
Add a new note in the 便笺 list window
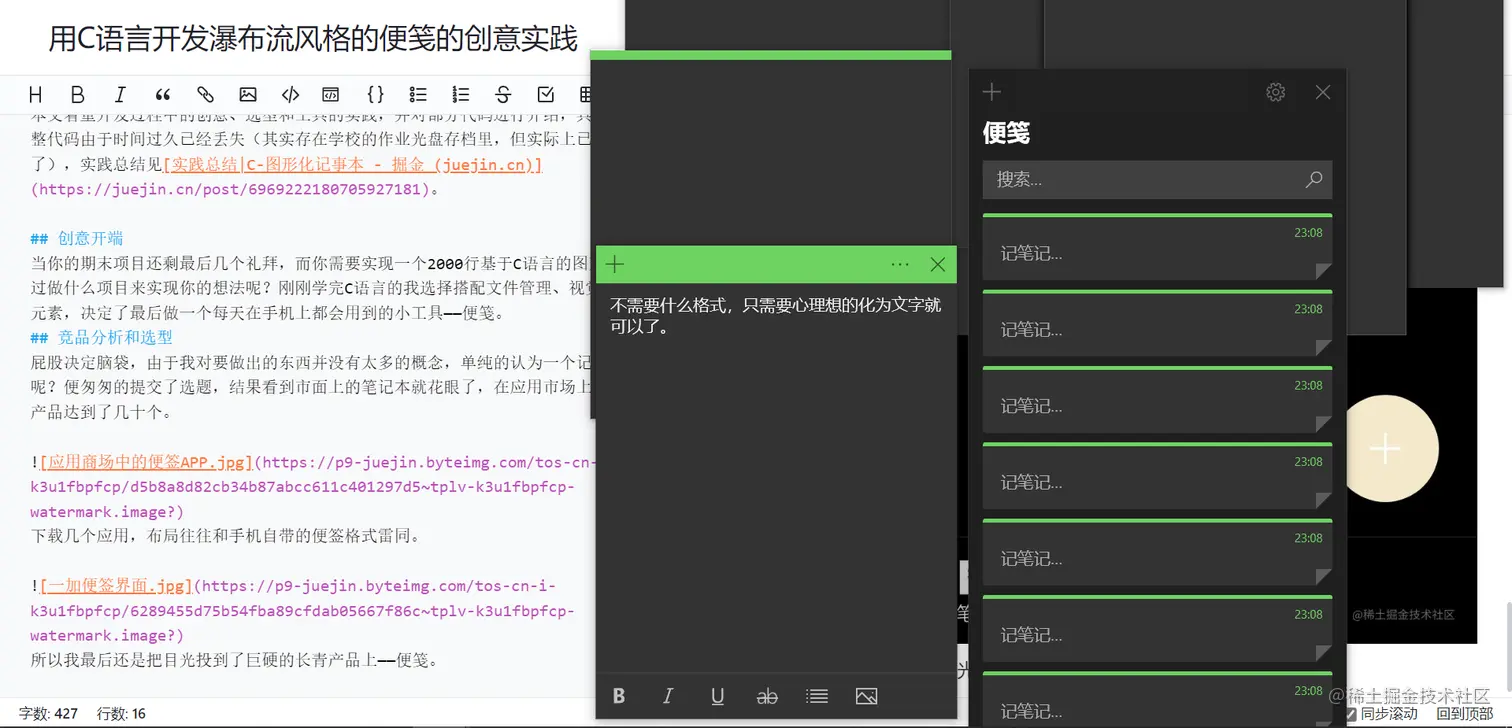(x=992, y=92)
